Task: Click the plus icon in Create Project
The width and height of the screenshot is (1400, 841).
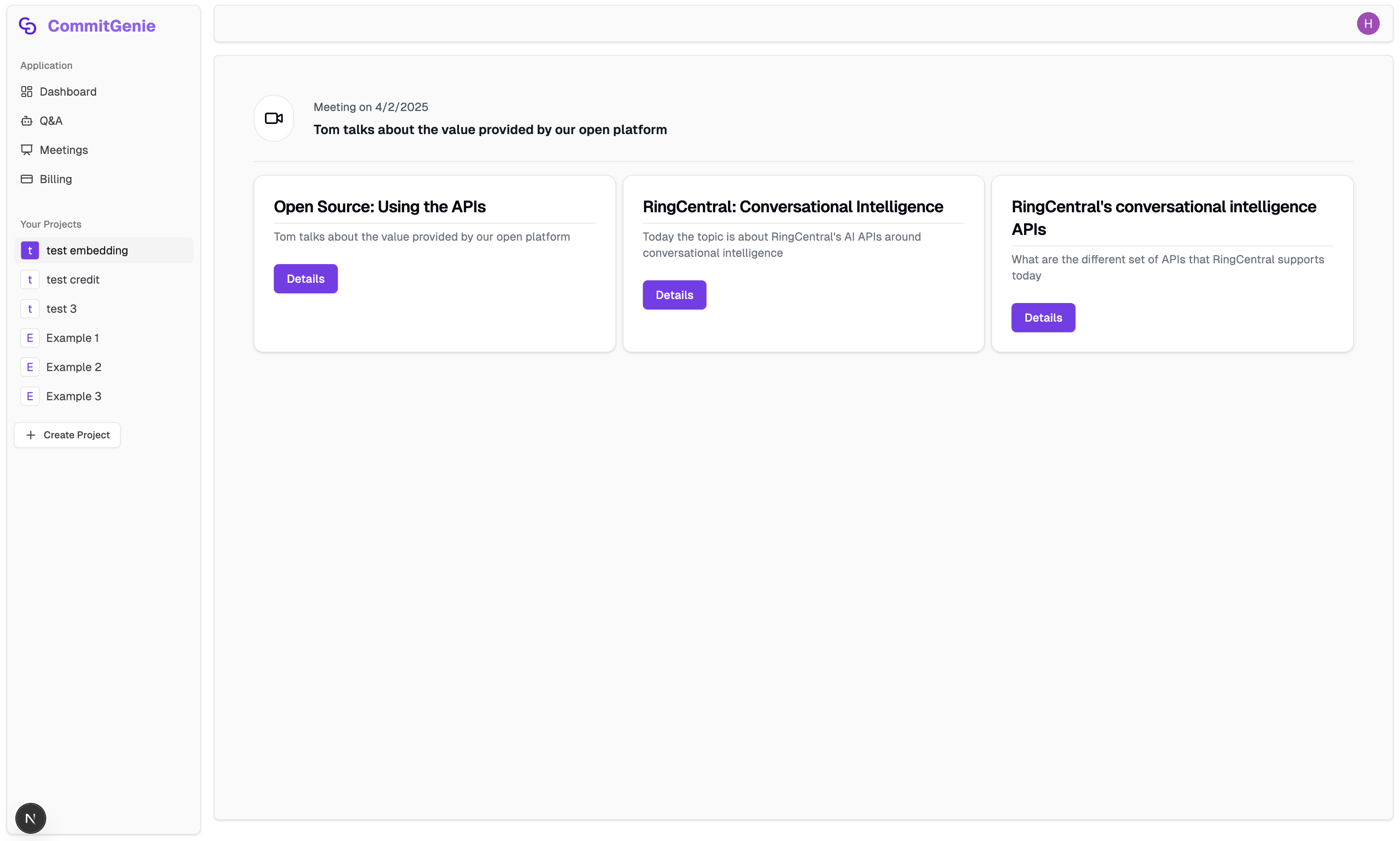Action: [31, 435]
